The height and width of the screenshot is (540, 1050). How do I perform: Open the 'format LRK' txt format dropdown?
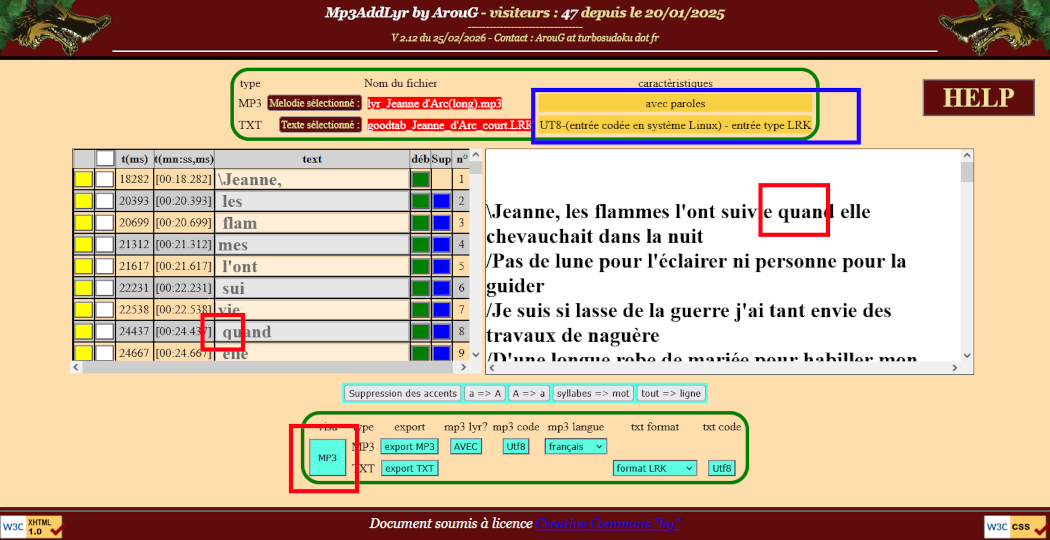[x=655, y=468]
